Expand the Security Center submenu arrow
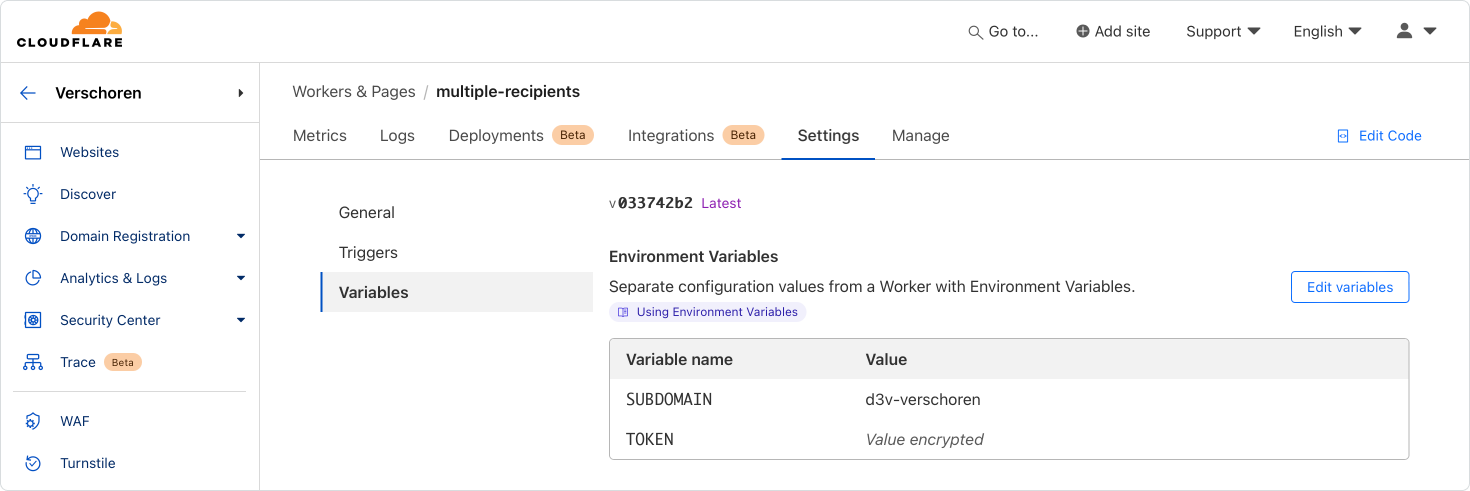 [241, 320]
